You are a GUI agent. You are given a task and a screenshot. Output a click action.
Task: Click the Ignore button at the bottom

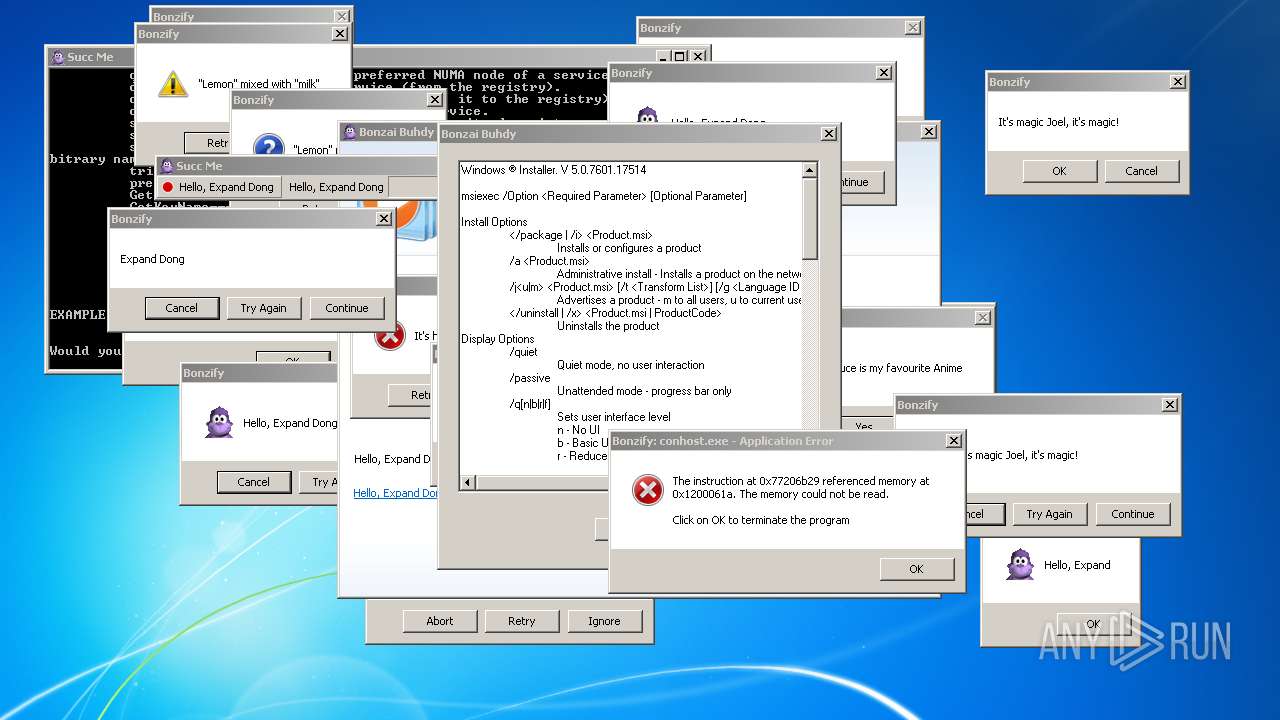click(x=604, y=621)
